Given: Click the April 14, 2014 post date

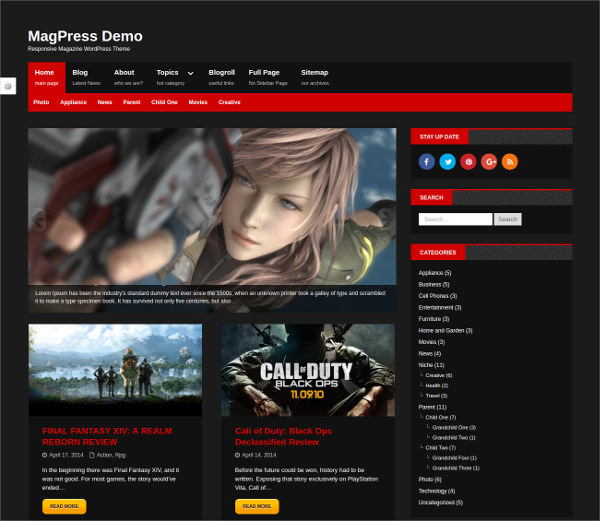Looking at the screenshot, I should click(x=259, y=455).
